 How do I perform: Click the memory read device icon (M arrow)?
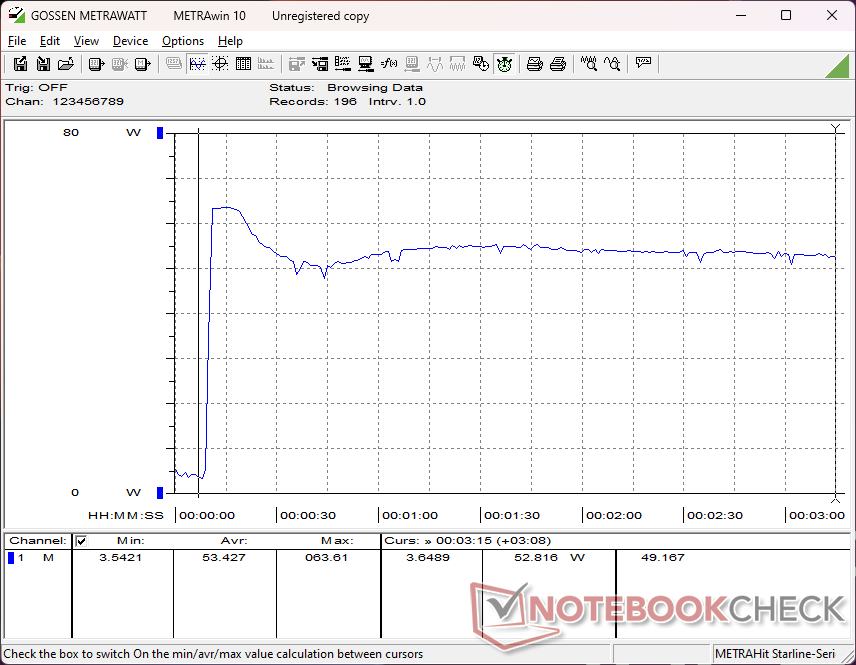[x=142, y=64]
